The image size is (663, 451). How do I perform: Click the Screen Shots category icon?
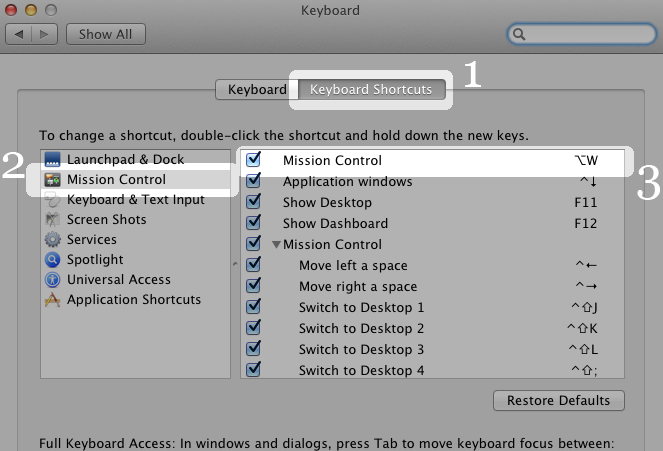(52, 219)
